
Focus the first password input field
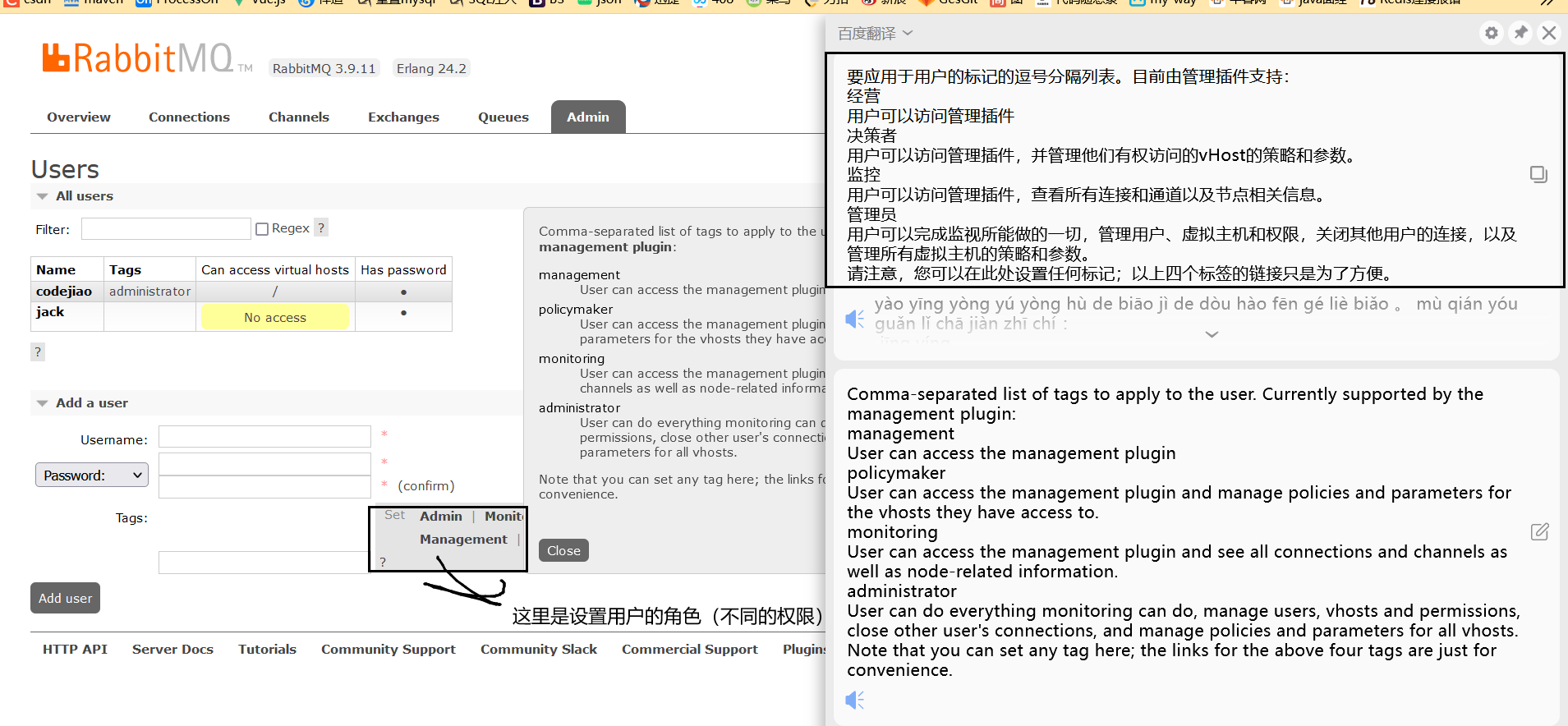pyautogui.click(x=264, y=464)
